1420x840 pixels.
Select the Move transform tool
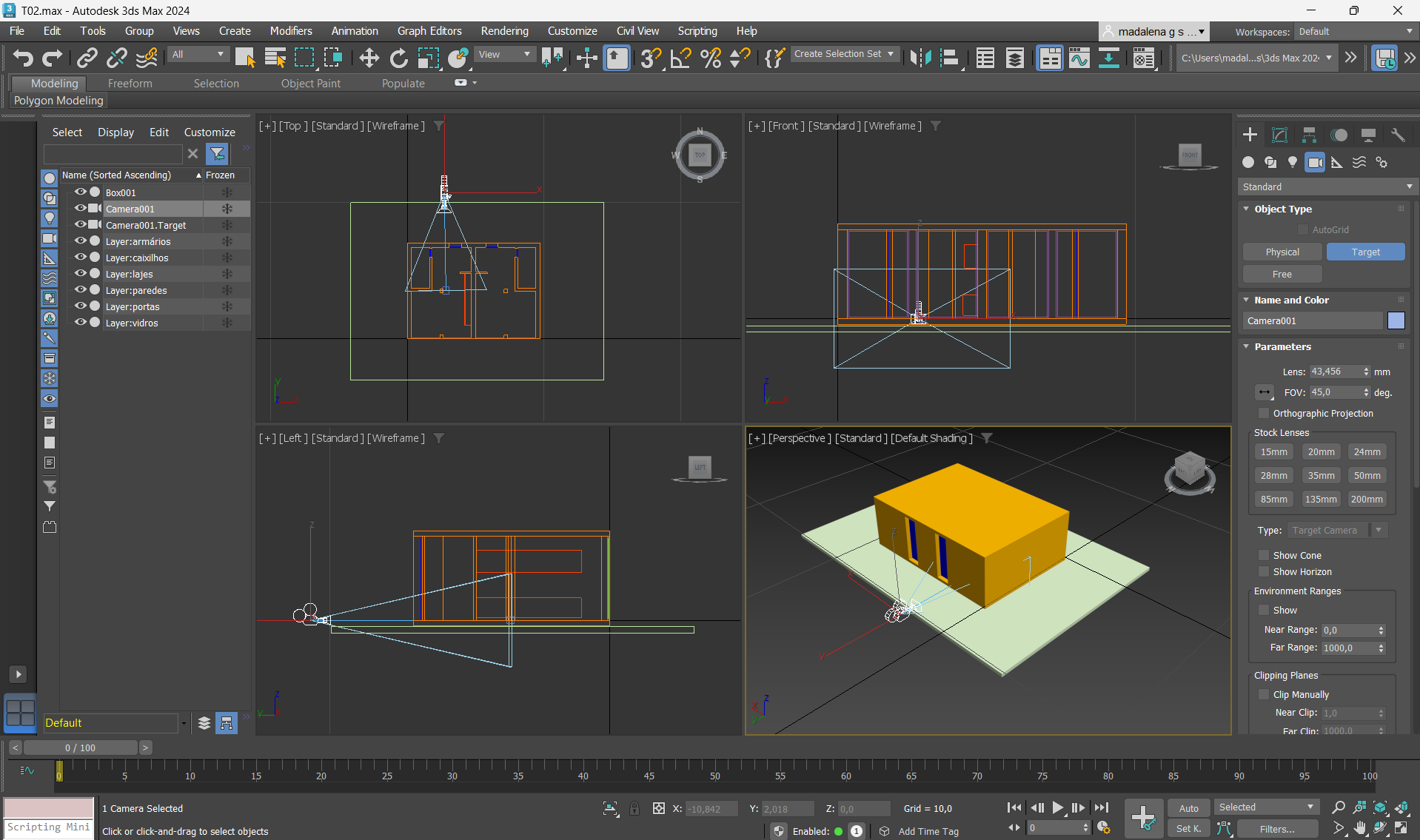tap(369, 58)
